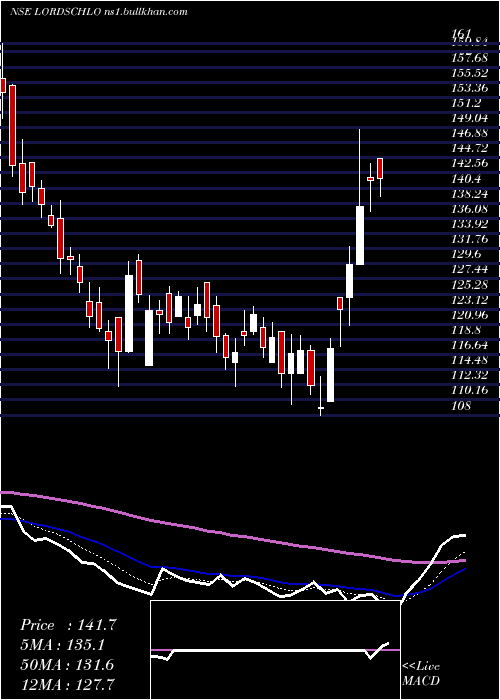
Task: Click the 50MA : 131.6 readout
Action: [67, 665]
